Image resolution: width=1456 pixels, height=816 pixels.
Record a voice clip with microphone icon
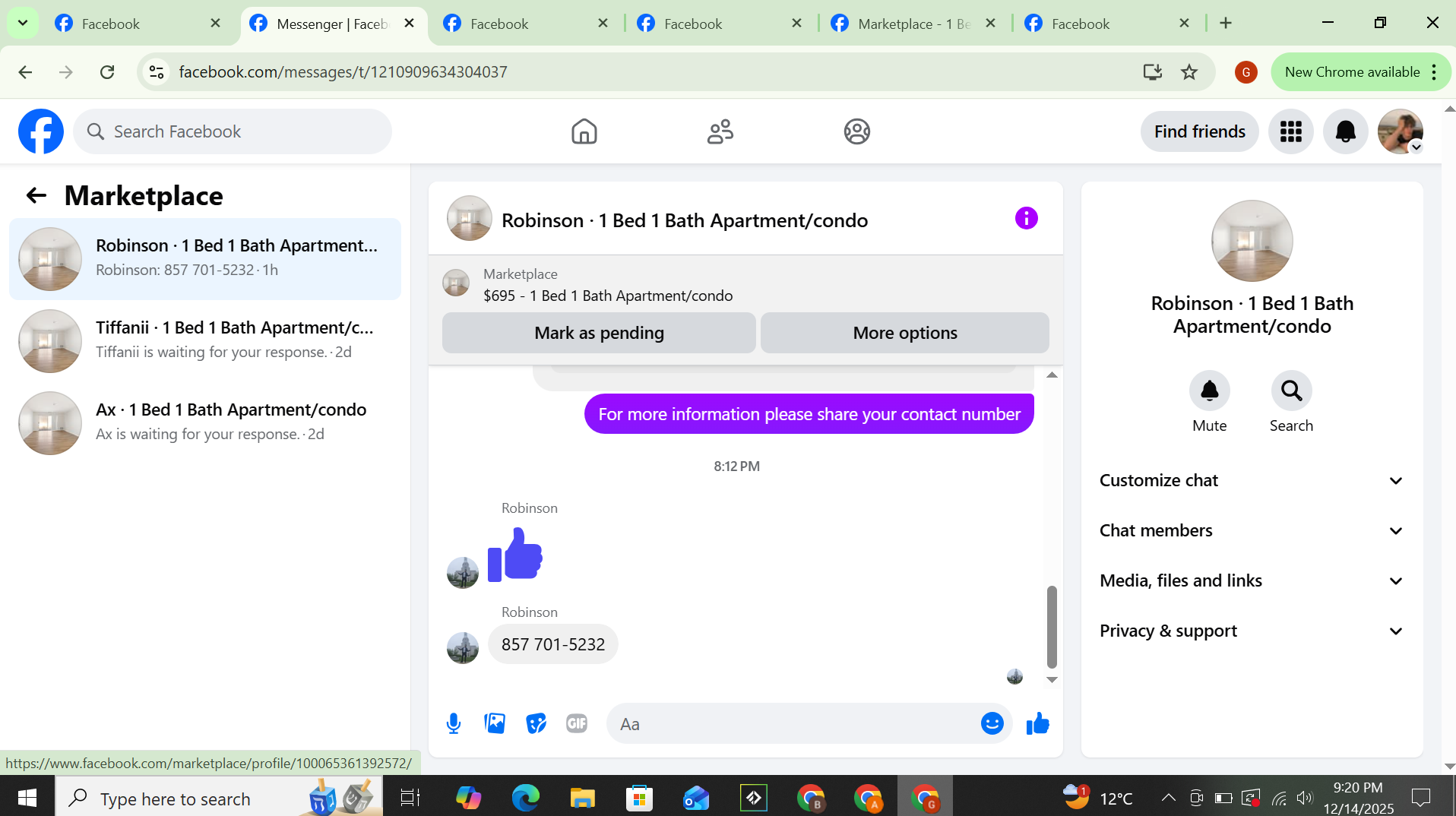(454, 724)
